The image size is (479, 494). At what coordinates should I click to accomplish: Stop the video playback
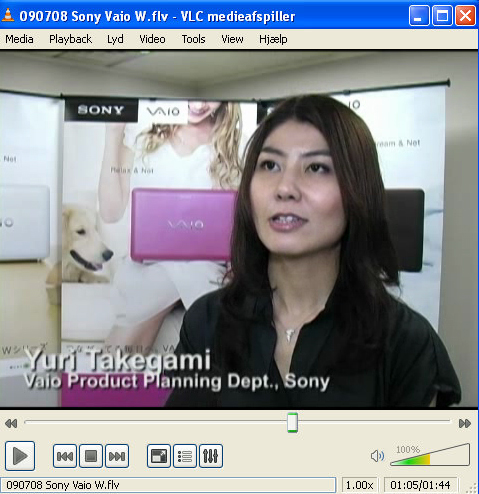(x=91, y=456)
